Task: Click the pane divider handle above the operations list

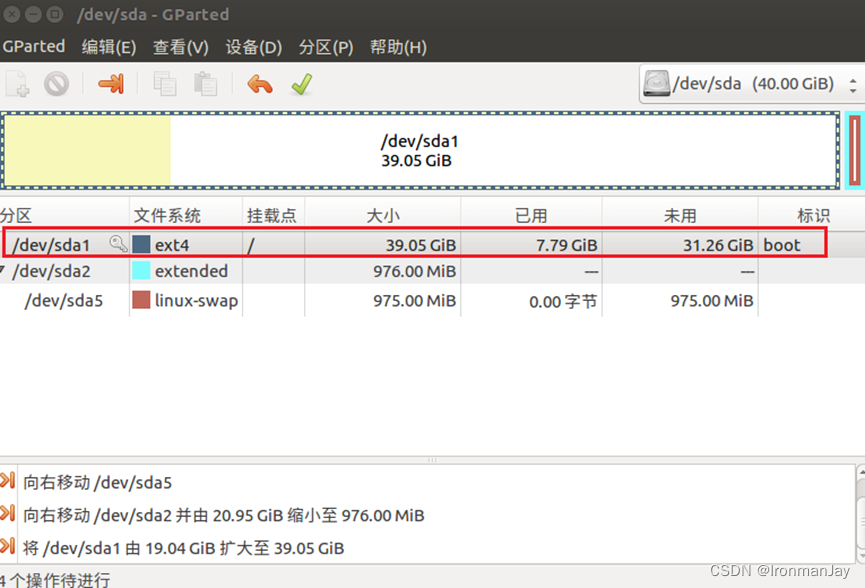Action: [x=432, y=459]
